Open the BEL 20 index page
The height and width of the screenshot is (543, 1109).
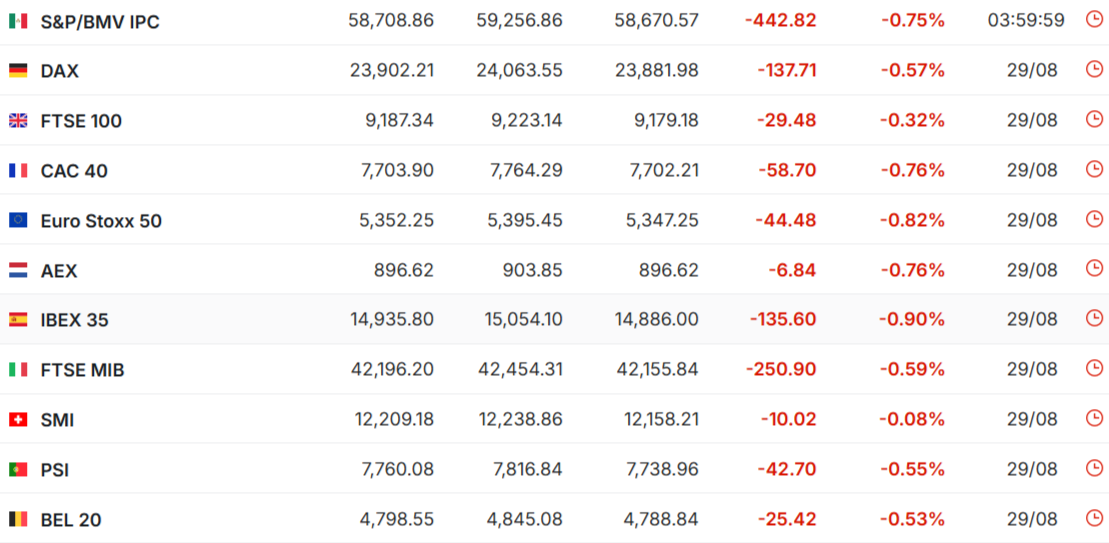tap(71, 520)
